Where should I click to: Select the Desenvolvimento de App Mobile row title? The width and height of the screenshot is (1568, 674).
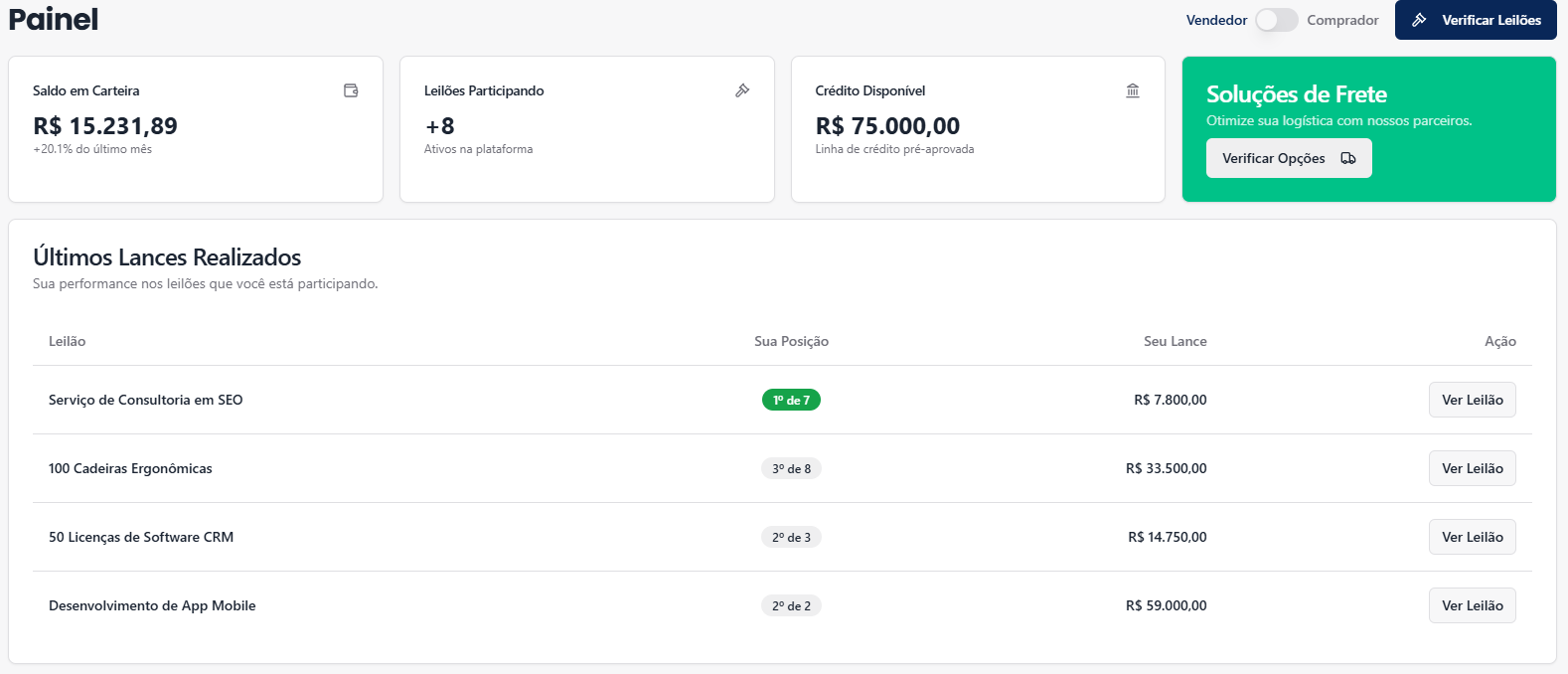pos(152,605)
